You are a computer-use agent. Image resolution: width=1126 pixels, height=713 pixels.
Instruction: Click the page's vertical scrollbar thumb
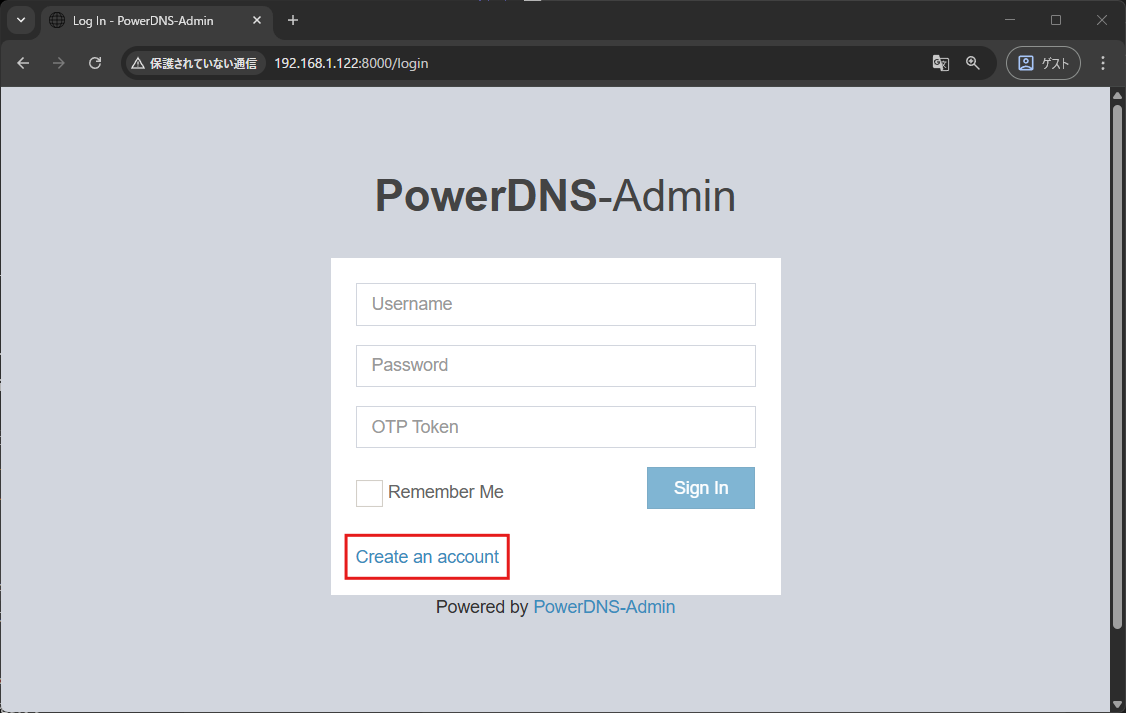pos(1117,367)
